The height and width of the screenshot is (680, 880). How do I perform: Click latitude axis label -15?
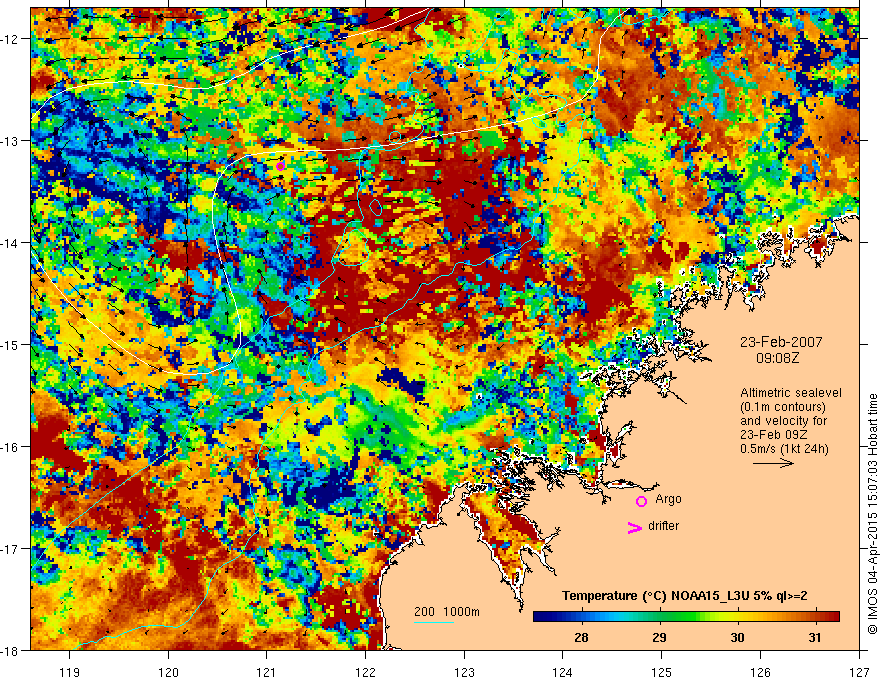pyautogui.click(x=10, y=345)
